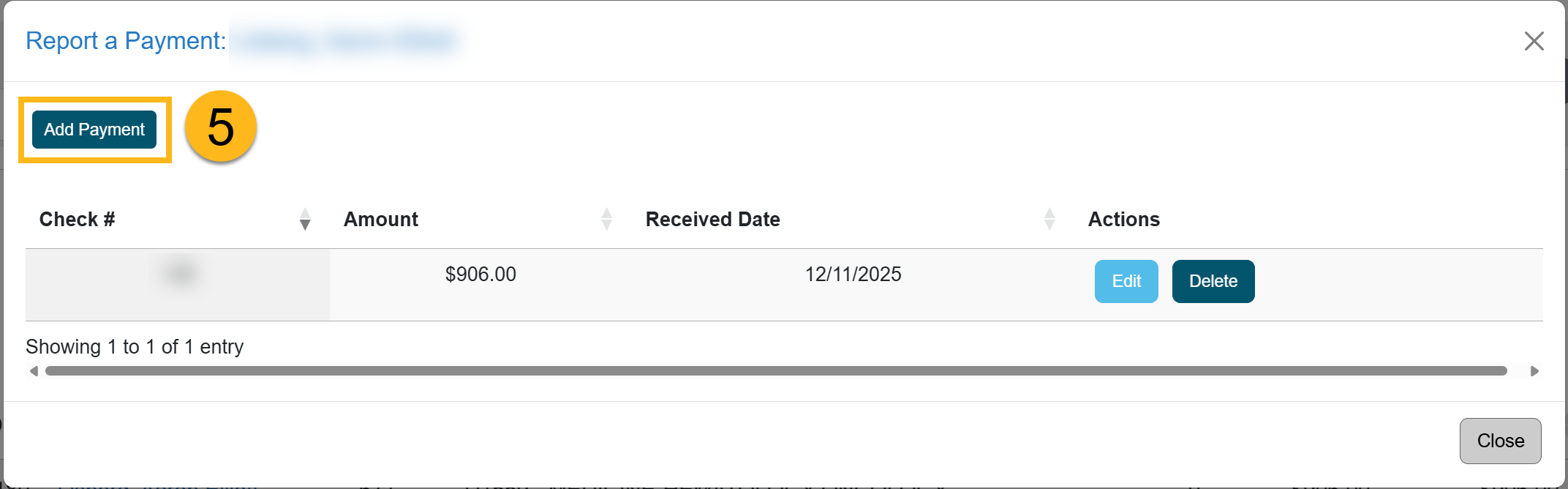This screenshot has height=489, width=1568.
Task: Click the Report a Payment title
Action: [x=126, y=41]
